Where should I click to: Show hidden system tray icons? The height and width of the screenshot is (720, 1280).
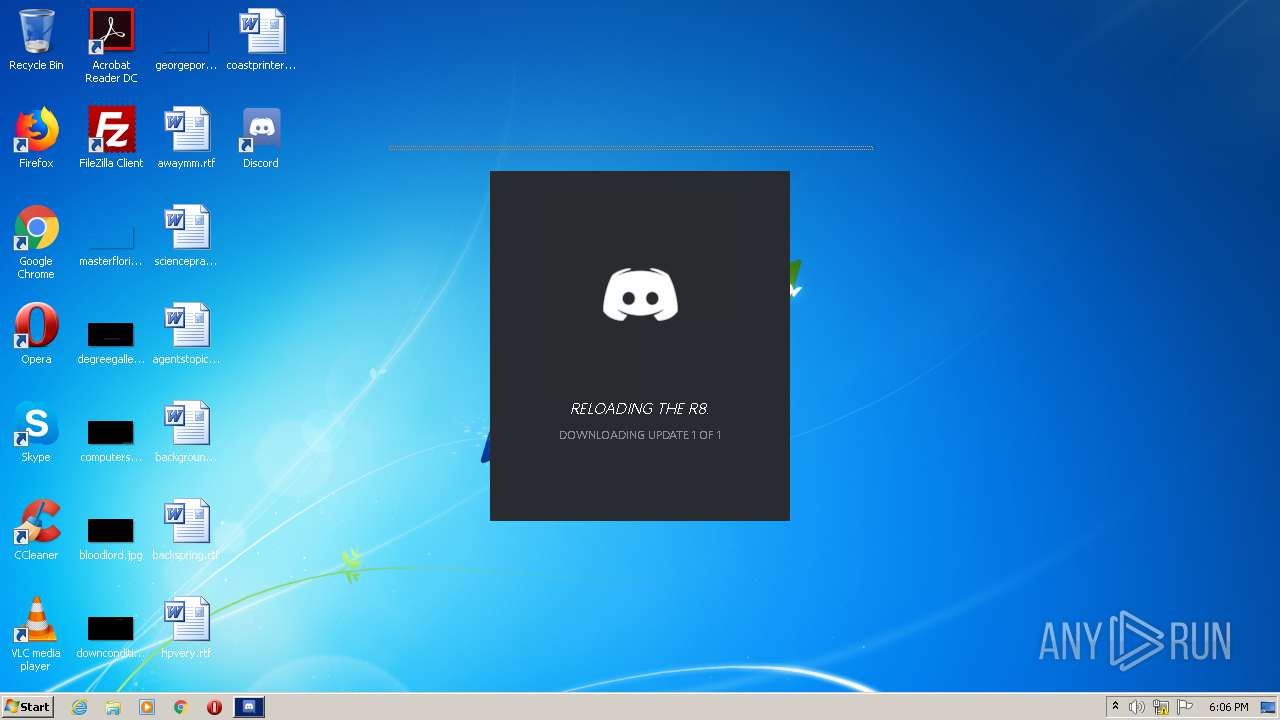1115,707
